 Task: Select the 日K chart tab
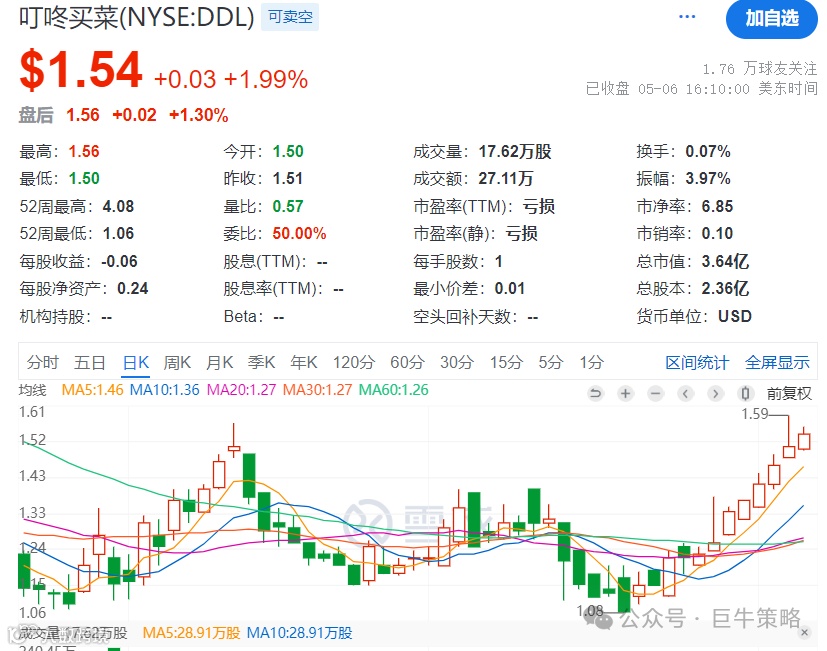click(136, 362)
